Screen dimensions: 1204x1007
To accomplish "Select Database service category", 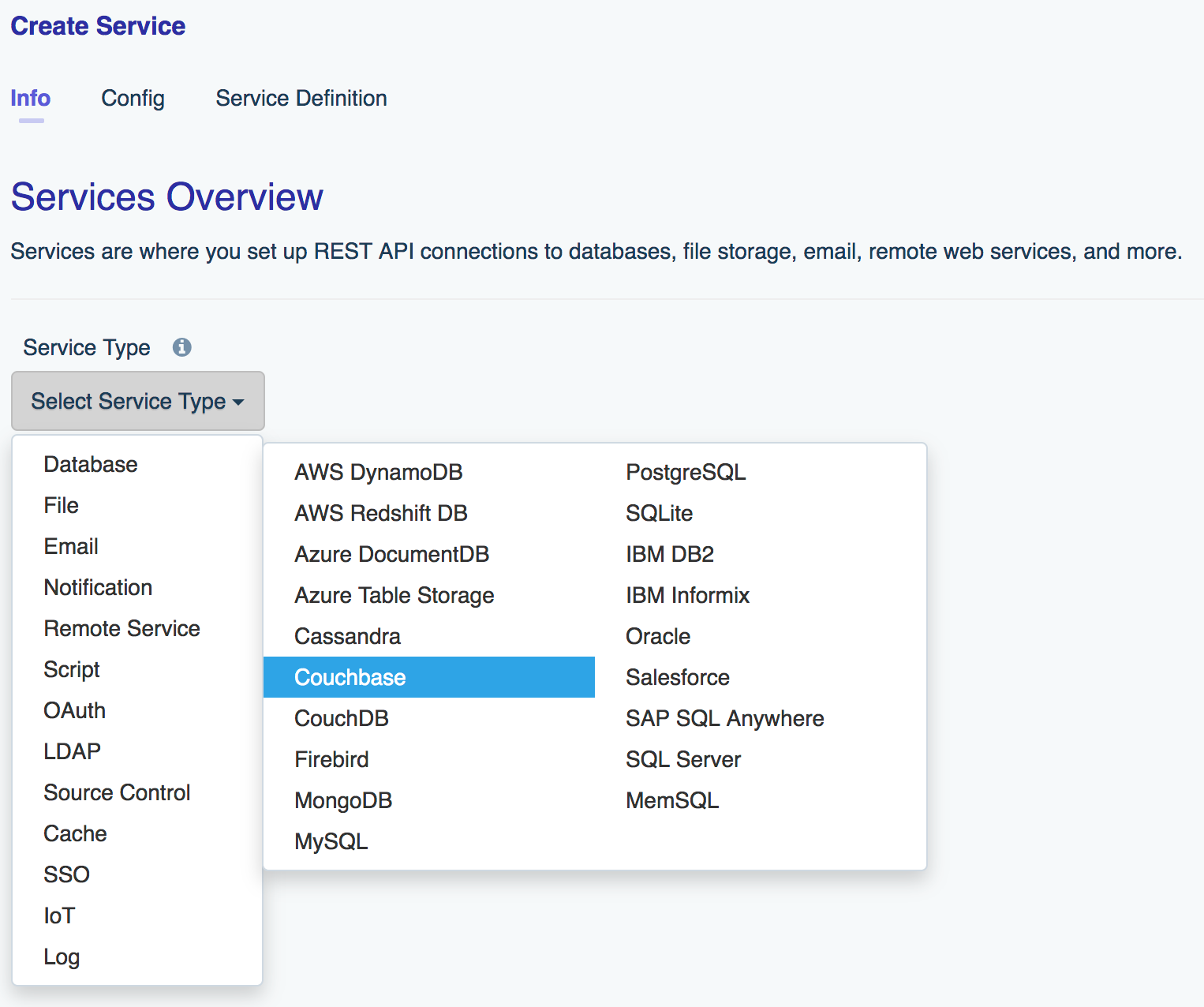I will [137, 464].
